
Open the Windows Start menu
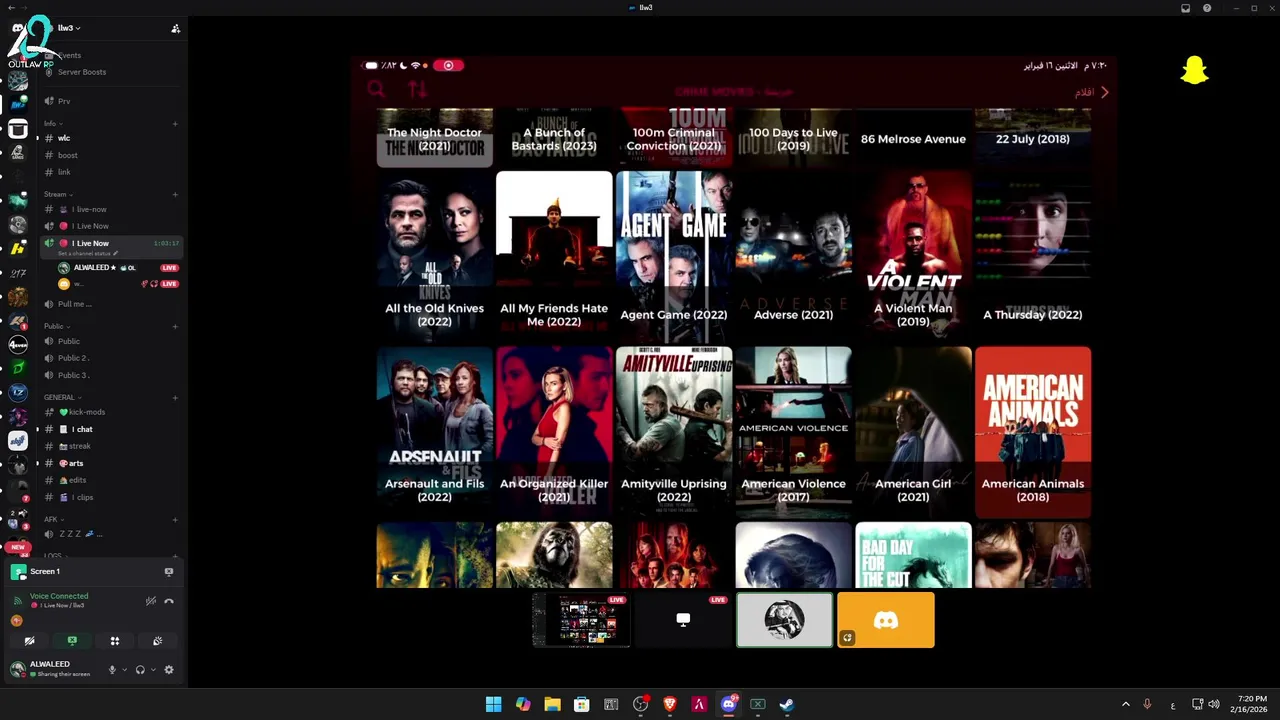coord(493,704)
